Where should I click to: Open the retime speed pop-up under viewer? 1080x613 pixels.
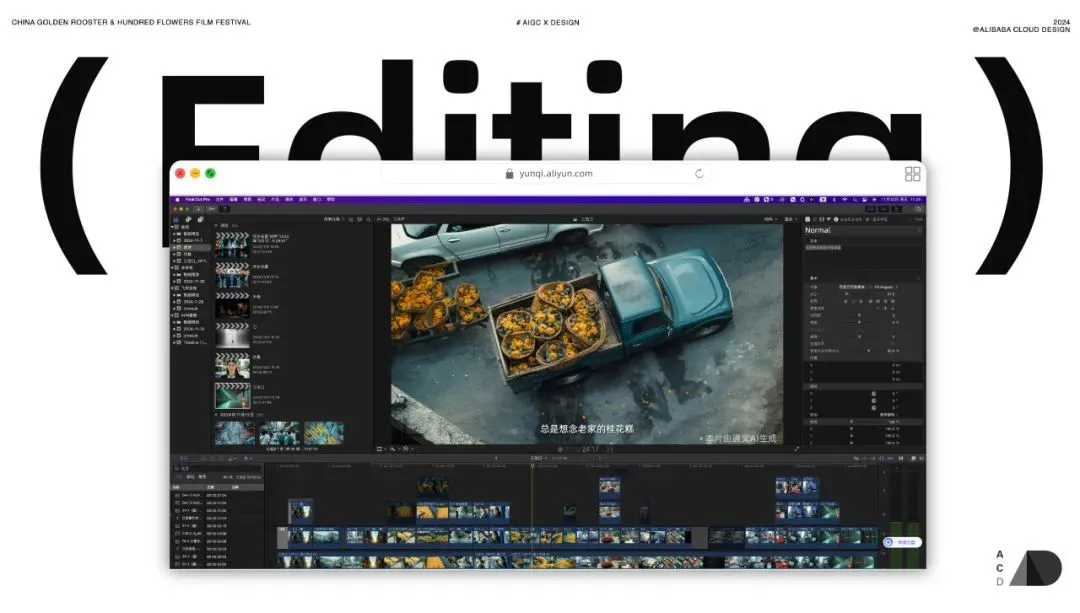(407, 449)
